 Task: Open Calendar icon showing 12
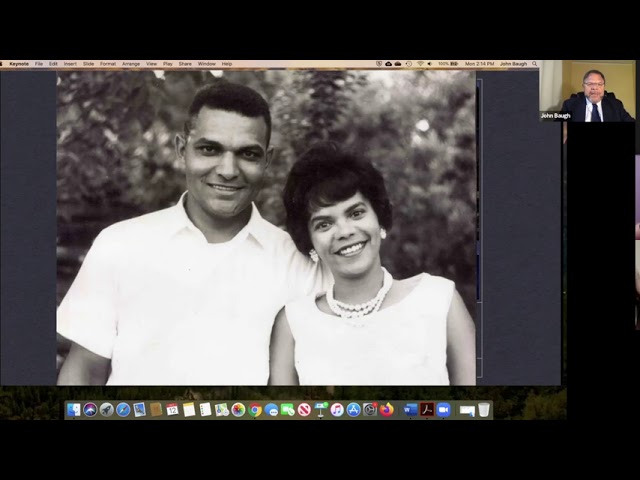coord(172,410)
